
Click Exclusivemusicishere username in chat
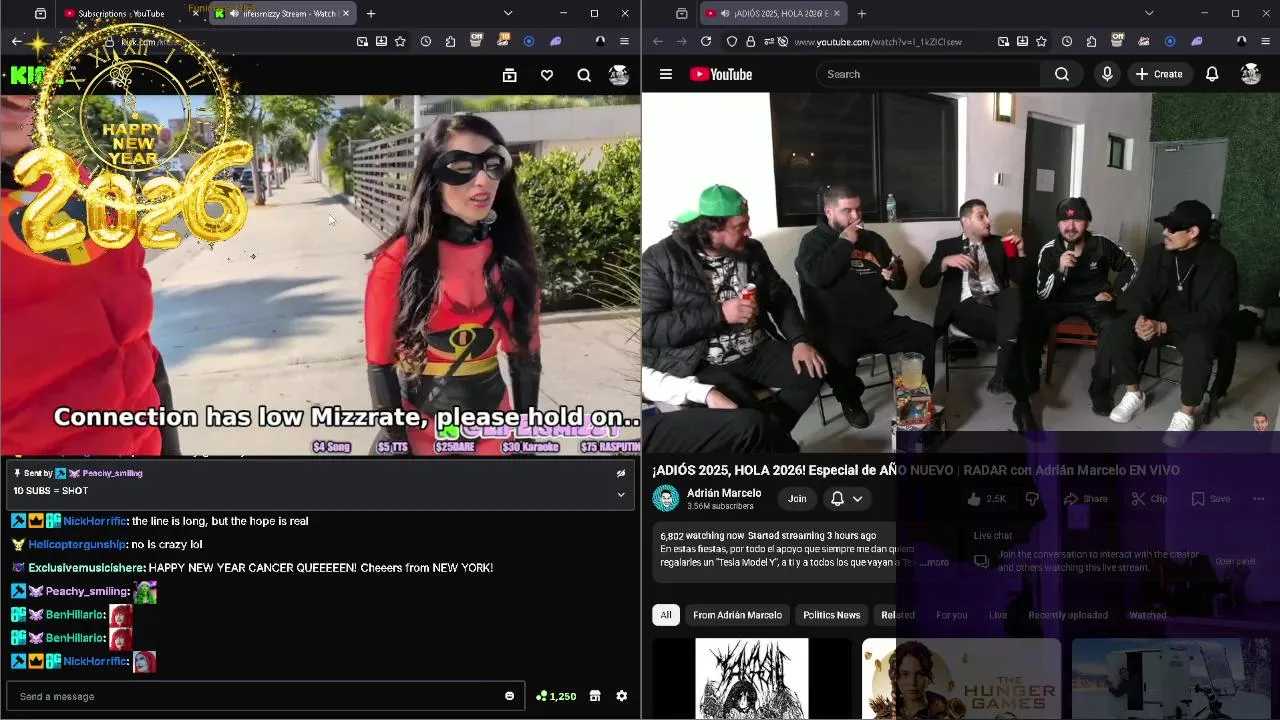(86, 568)
